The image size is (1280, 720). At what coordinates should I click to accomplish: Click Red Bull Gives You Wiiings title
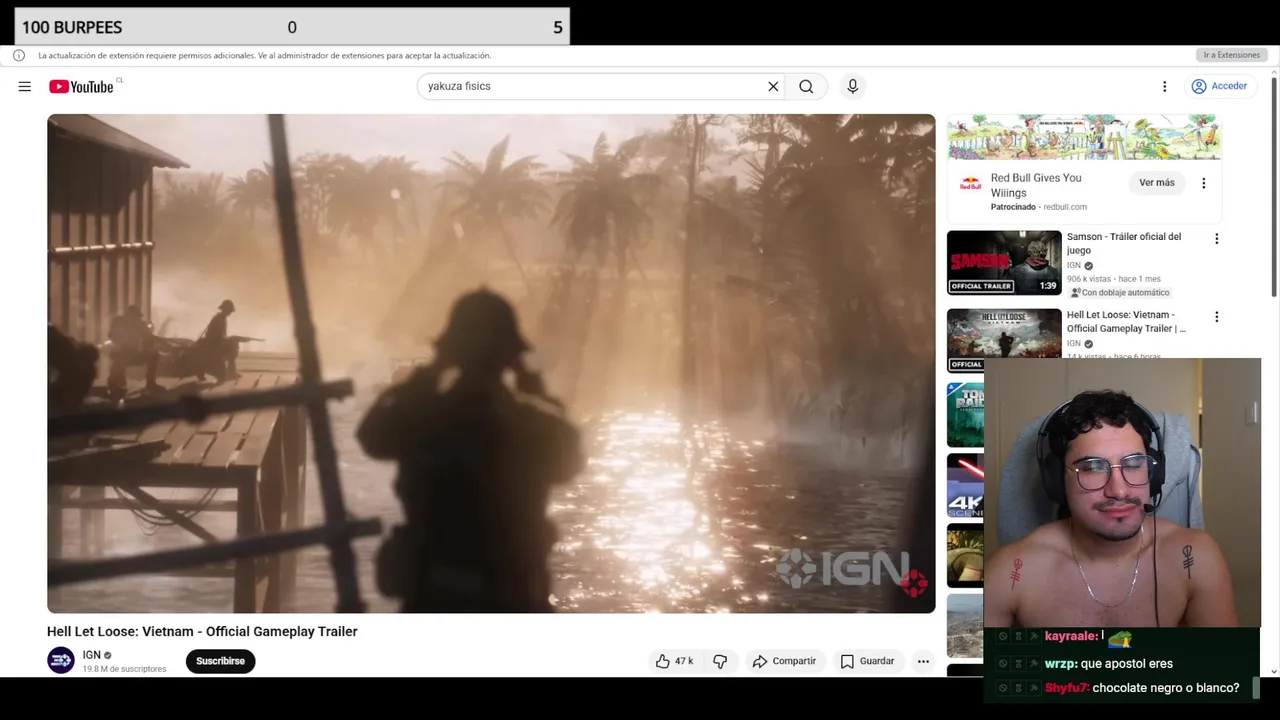coord(1036,185)
